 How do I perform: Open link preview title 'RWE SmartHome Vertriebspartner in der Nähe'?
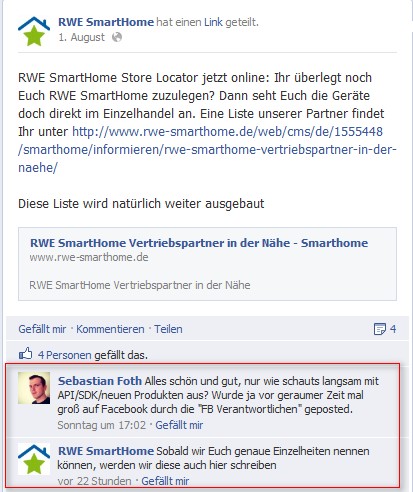(x=199, y=243)
